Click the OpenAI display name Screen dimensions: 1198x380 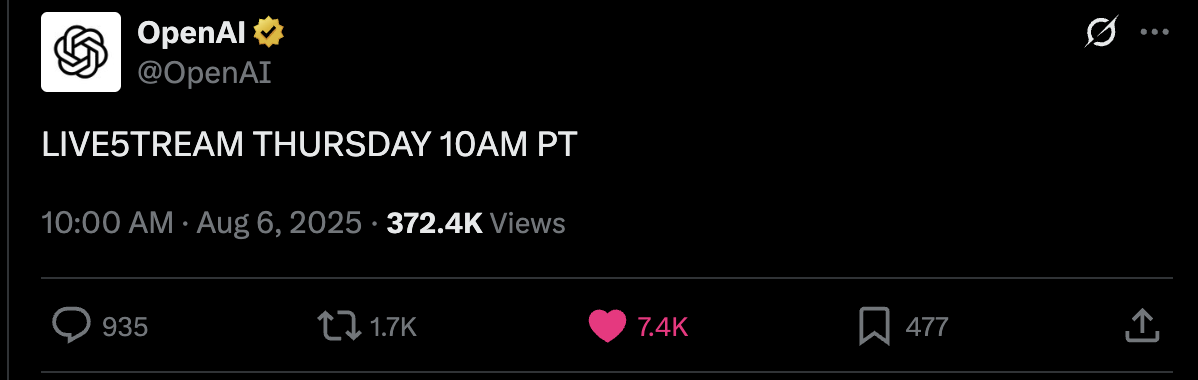pyautogui.click(x=191, y=34)
